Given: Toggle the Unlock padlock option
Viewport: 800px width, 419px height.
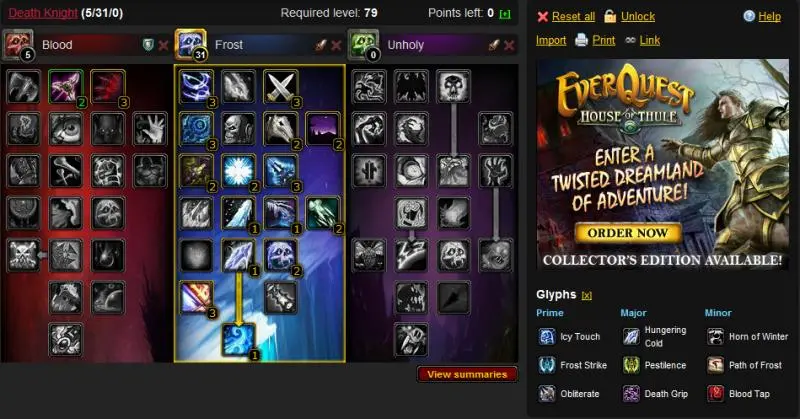Looking at the screenshot, I should click(629, 16).
